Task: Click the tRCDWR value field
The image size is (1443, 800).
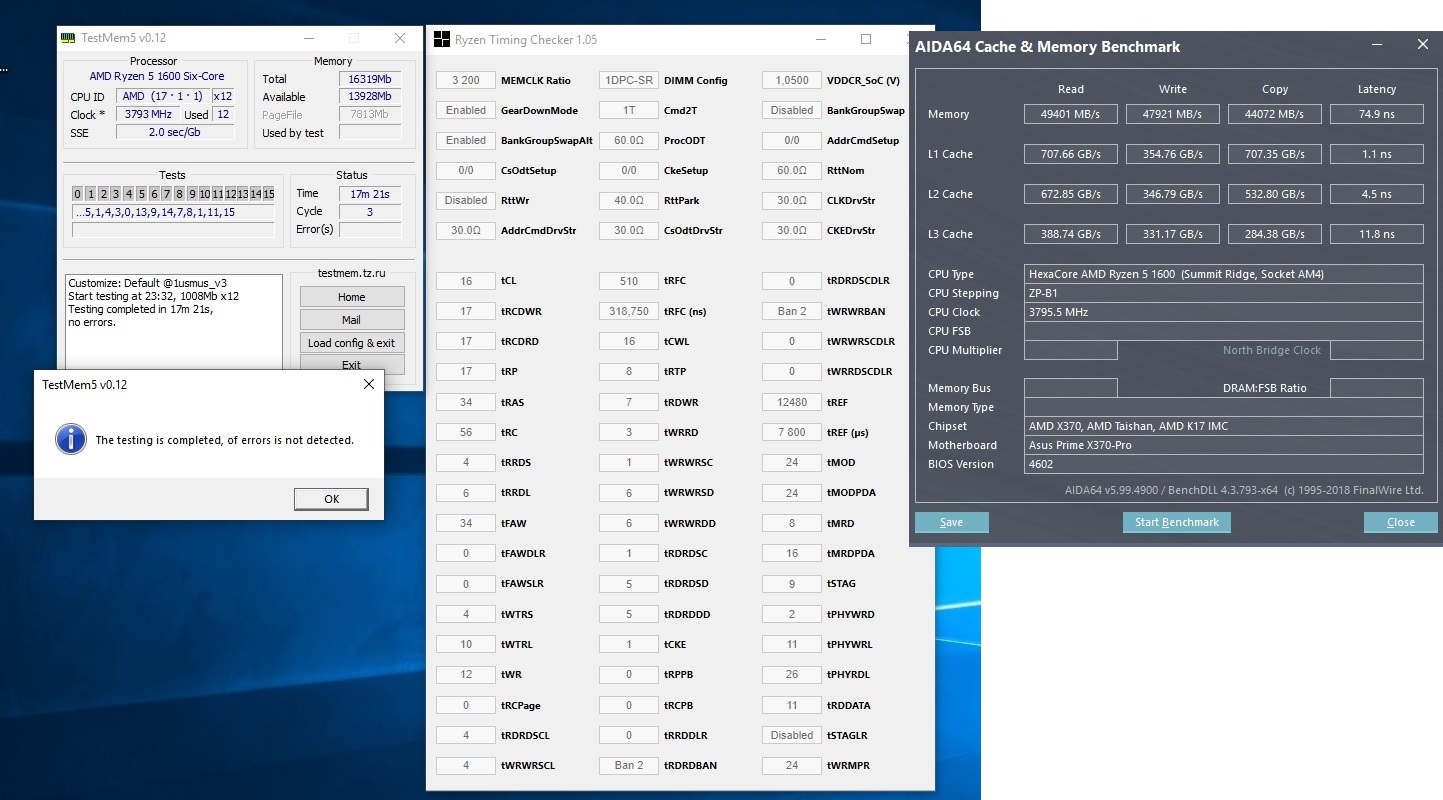Action: click(x=466, y=311)
